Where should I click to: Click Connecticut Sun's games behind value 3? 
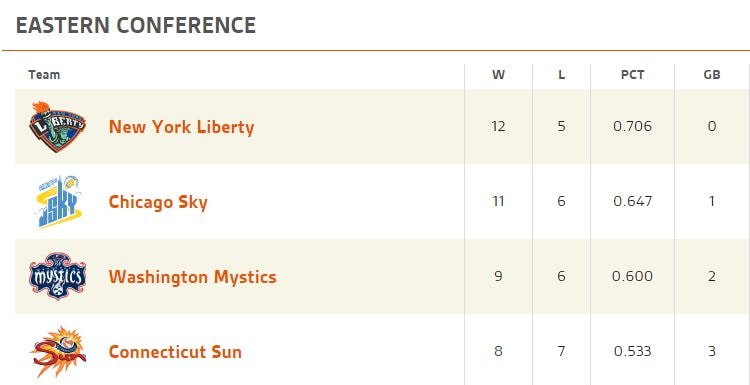712,352
